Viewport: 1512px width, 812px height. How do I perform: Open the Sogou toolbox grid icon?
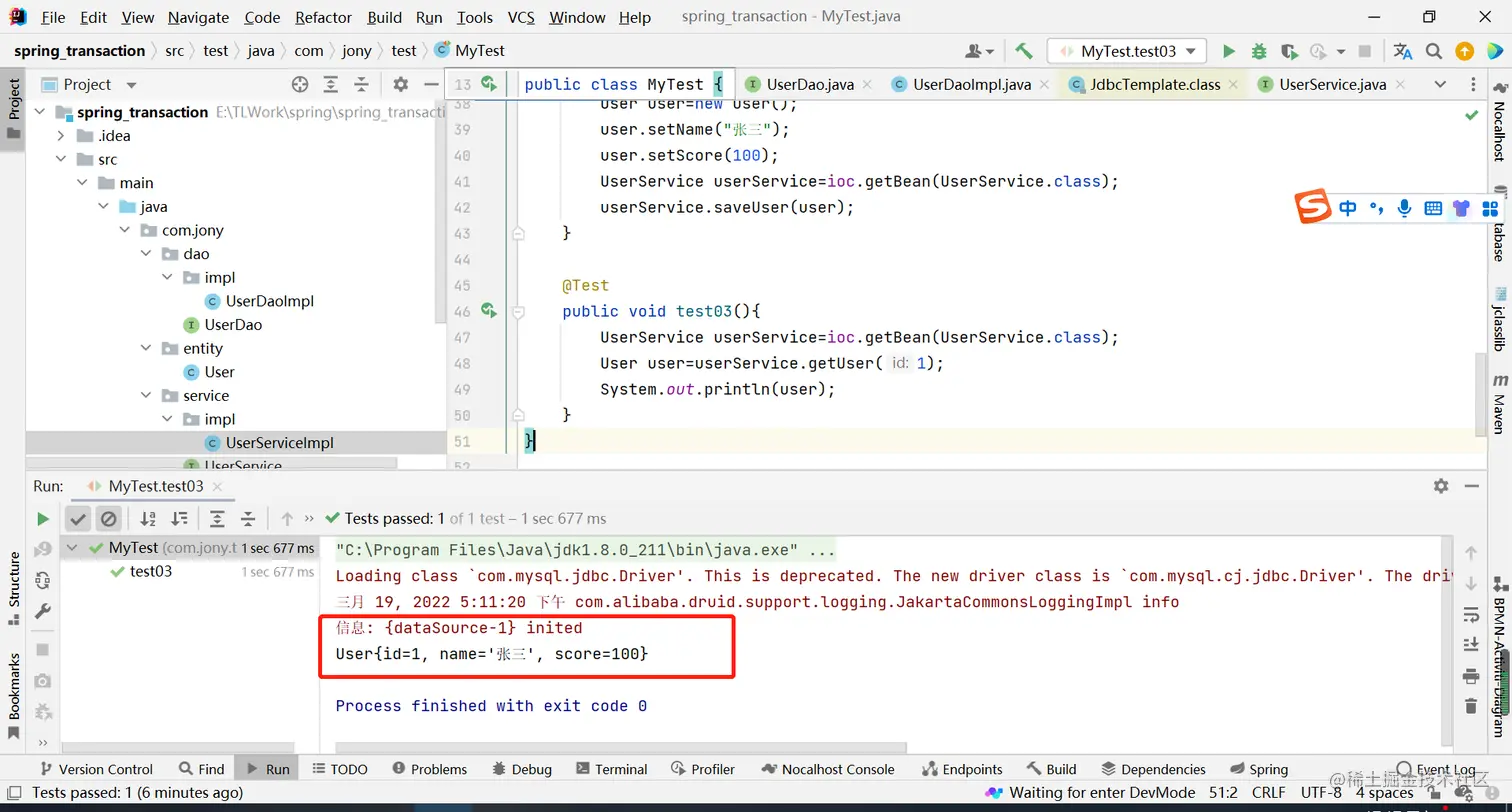pyautogui.click(x=1490, y=208)
